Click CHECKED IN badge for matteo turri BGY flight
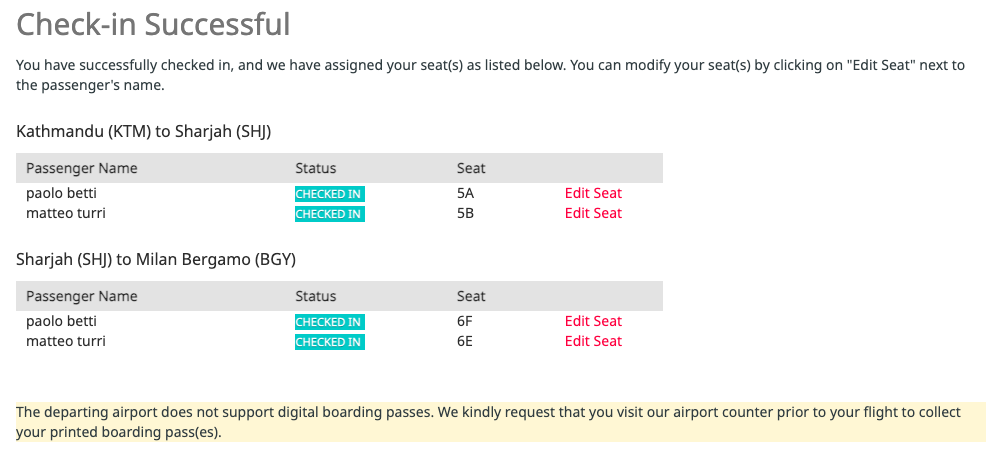 click(330, 342)
